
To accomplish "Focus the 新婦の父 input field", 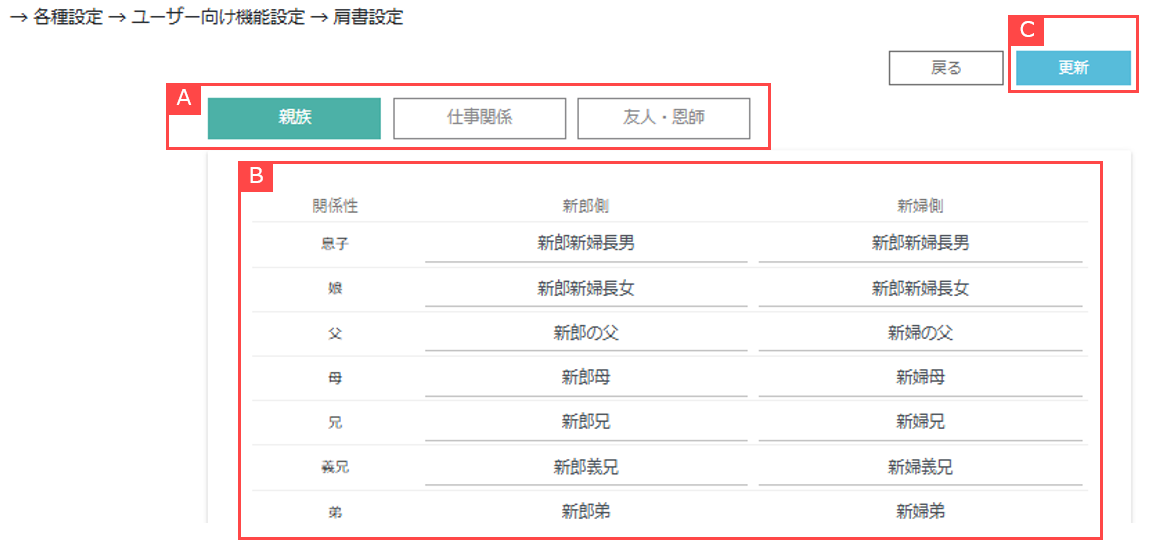I will tap(920, 333).
